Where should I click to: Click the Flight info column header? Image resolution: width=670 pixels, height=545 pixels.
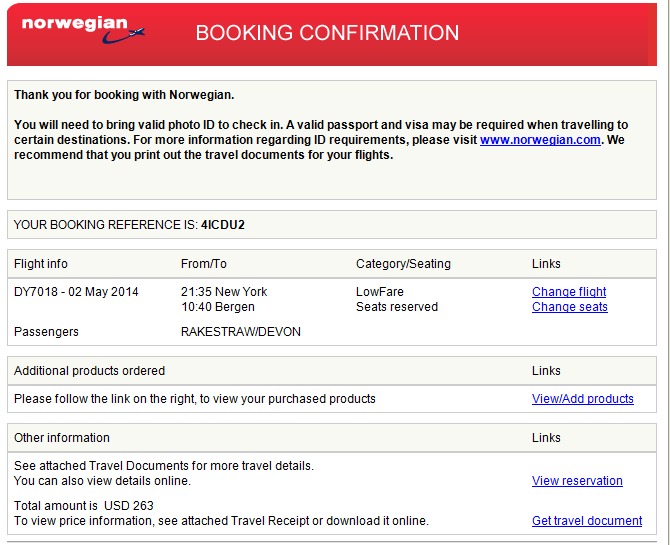point(41,264)
